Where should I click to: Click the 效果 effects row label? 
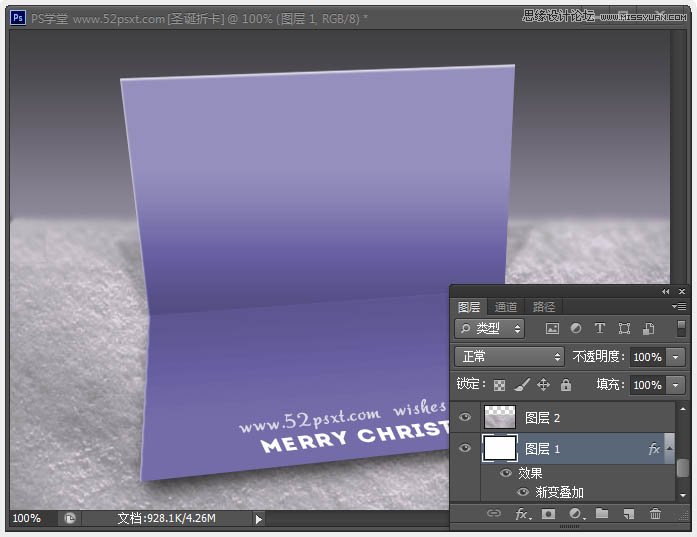click(x=530, y=473)
